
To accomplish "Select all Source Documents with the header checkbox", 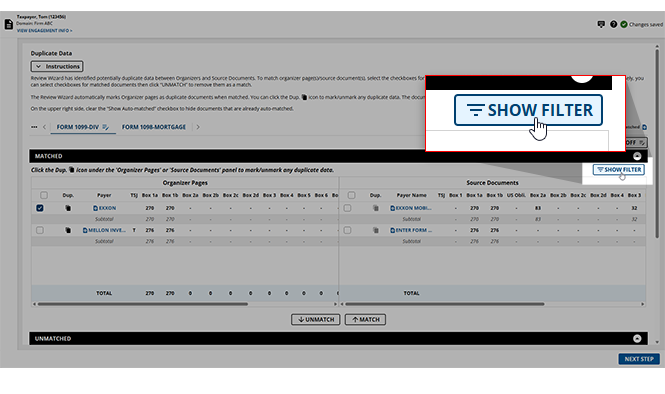I will 351,195.
